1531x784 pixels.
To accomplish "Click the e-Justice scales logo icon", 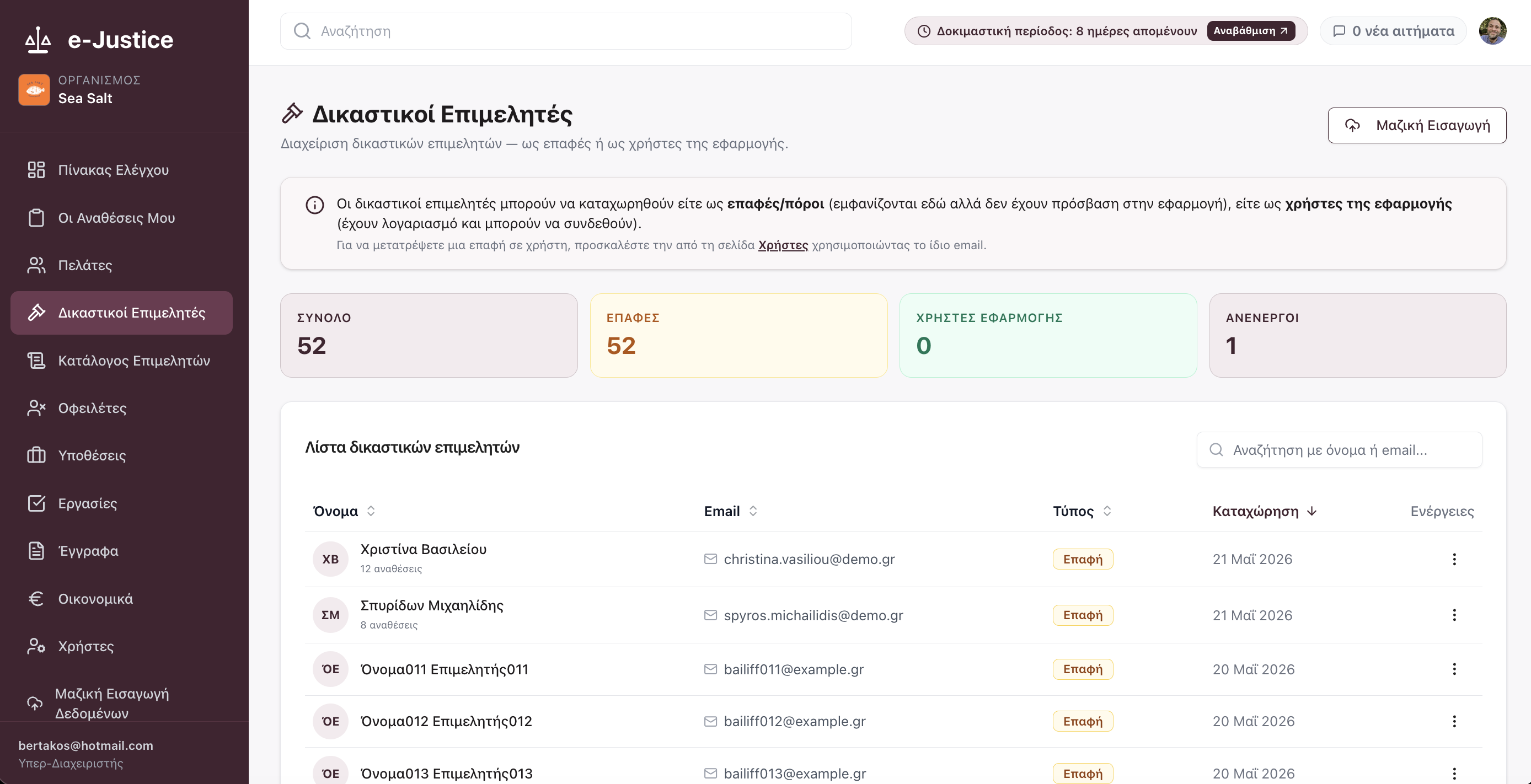I will 38,40.
